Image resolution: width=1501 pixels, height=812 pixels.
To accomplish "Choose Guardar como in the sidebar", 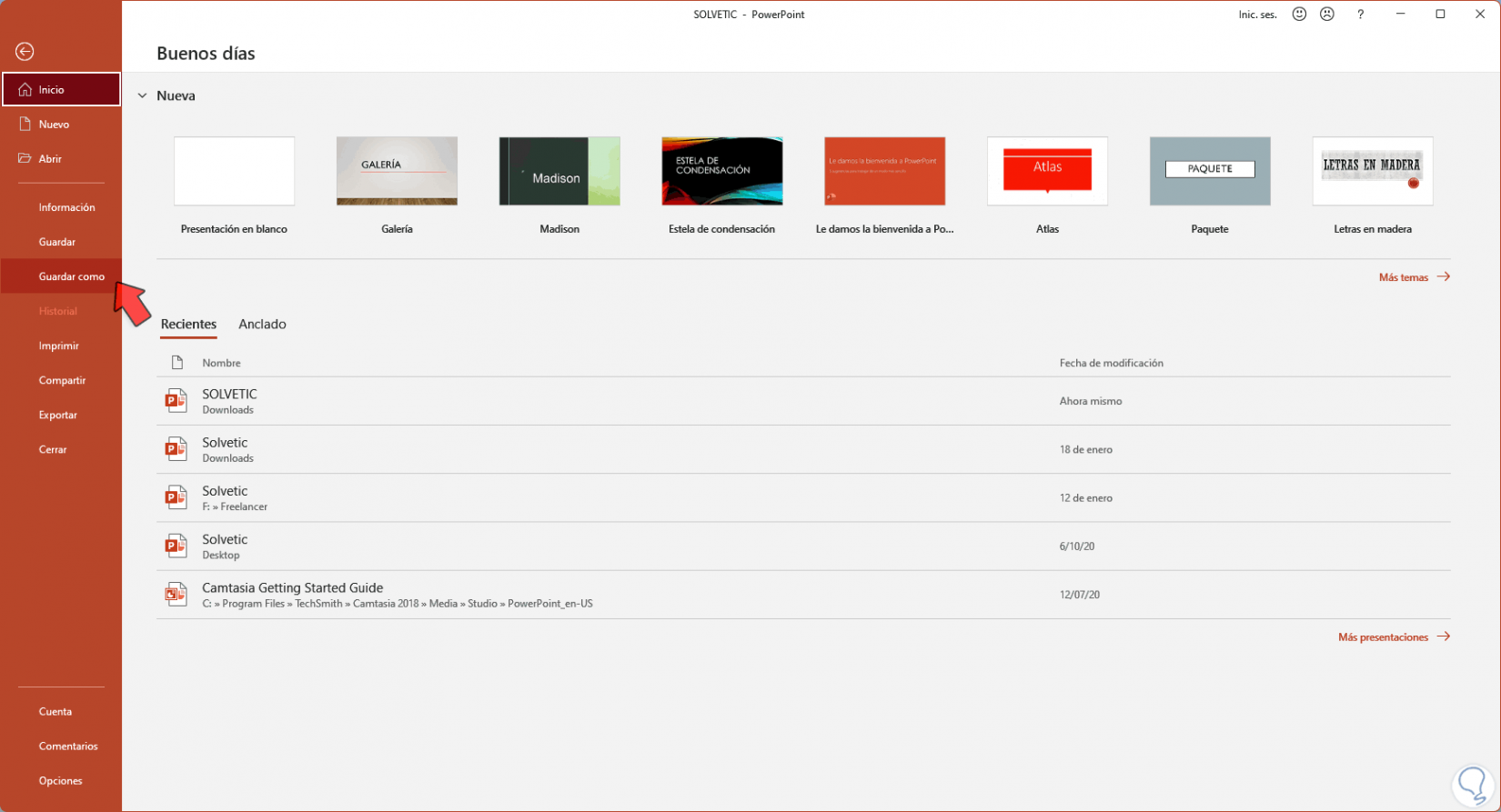I will pyautogui.click(x=61, y=276).
